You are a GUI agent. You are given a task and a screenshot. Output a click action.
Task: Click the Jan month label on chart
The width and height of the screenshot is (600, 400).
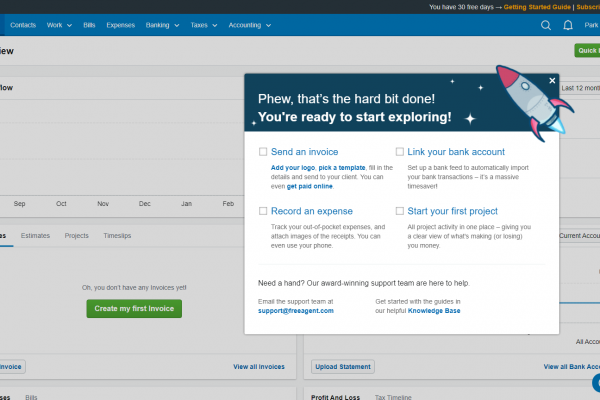(186, 204)
